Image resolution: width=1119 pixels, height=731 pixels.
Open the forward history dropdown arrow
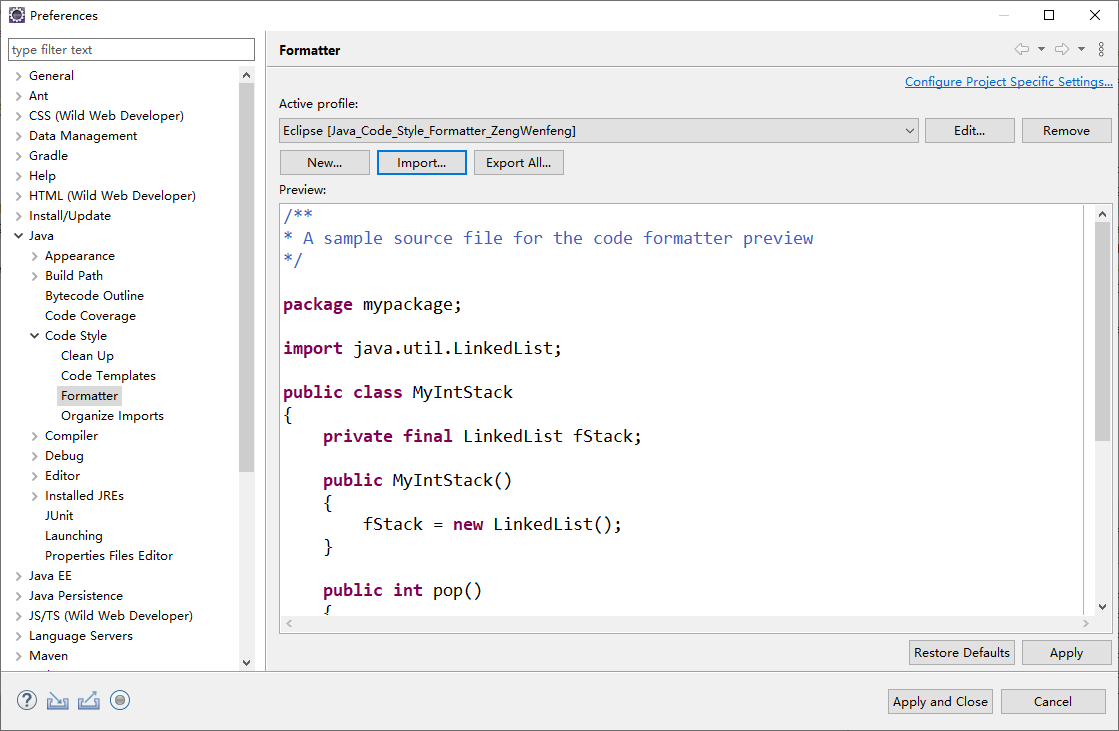[1081, 49]
